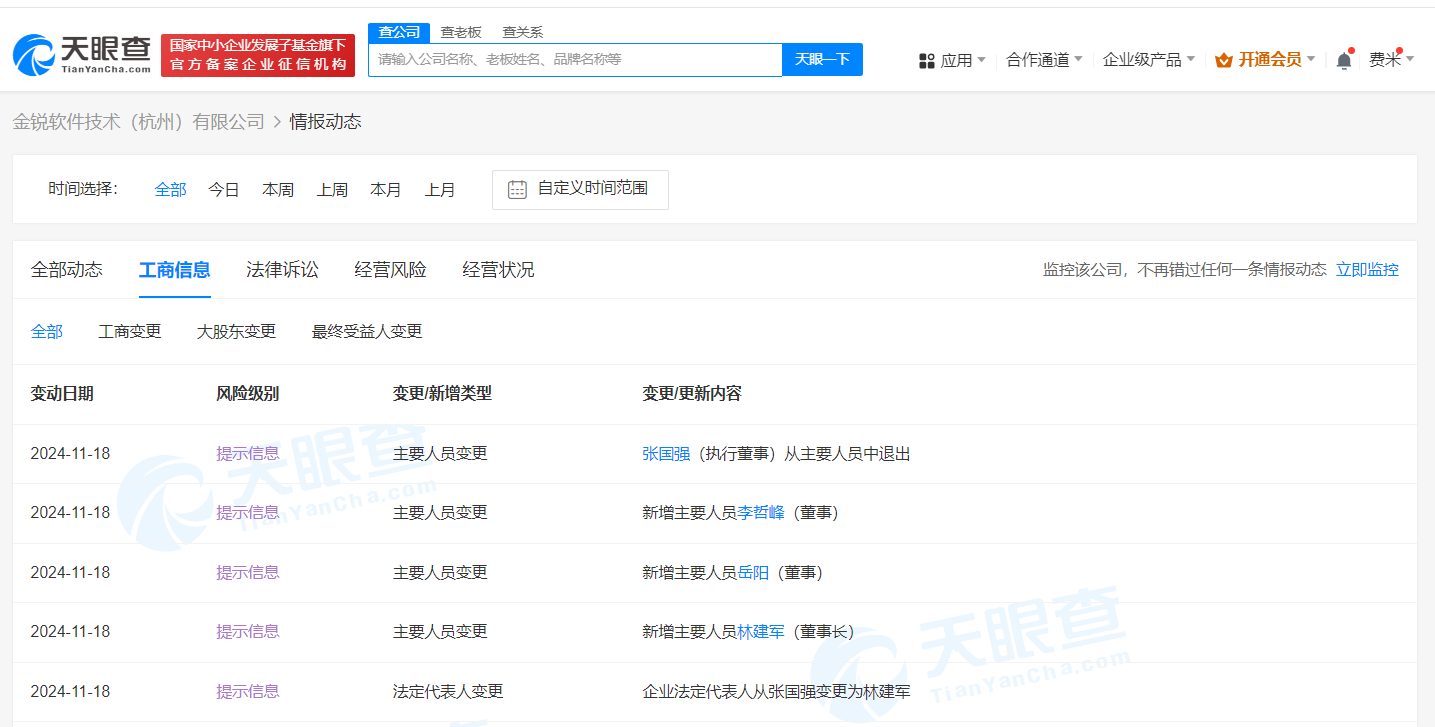This screenshot has height=727, width=1435.
Task: Select 本月 time filter
Action: 386,189
